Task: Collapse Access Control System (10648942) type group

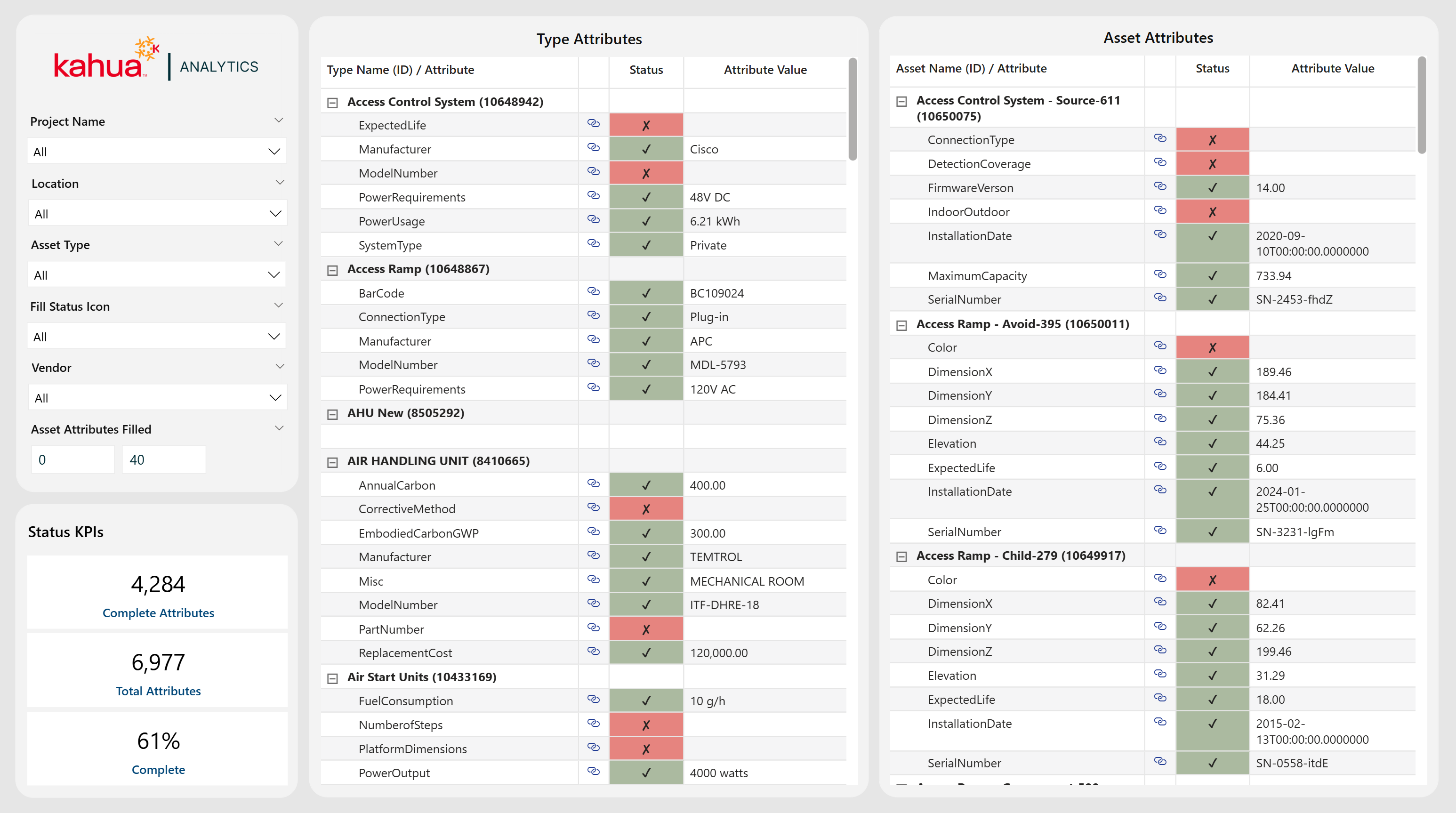Action: click(332, 103)
